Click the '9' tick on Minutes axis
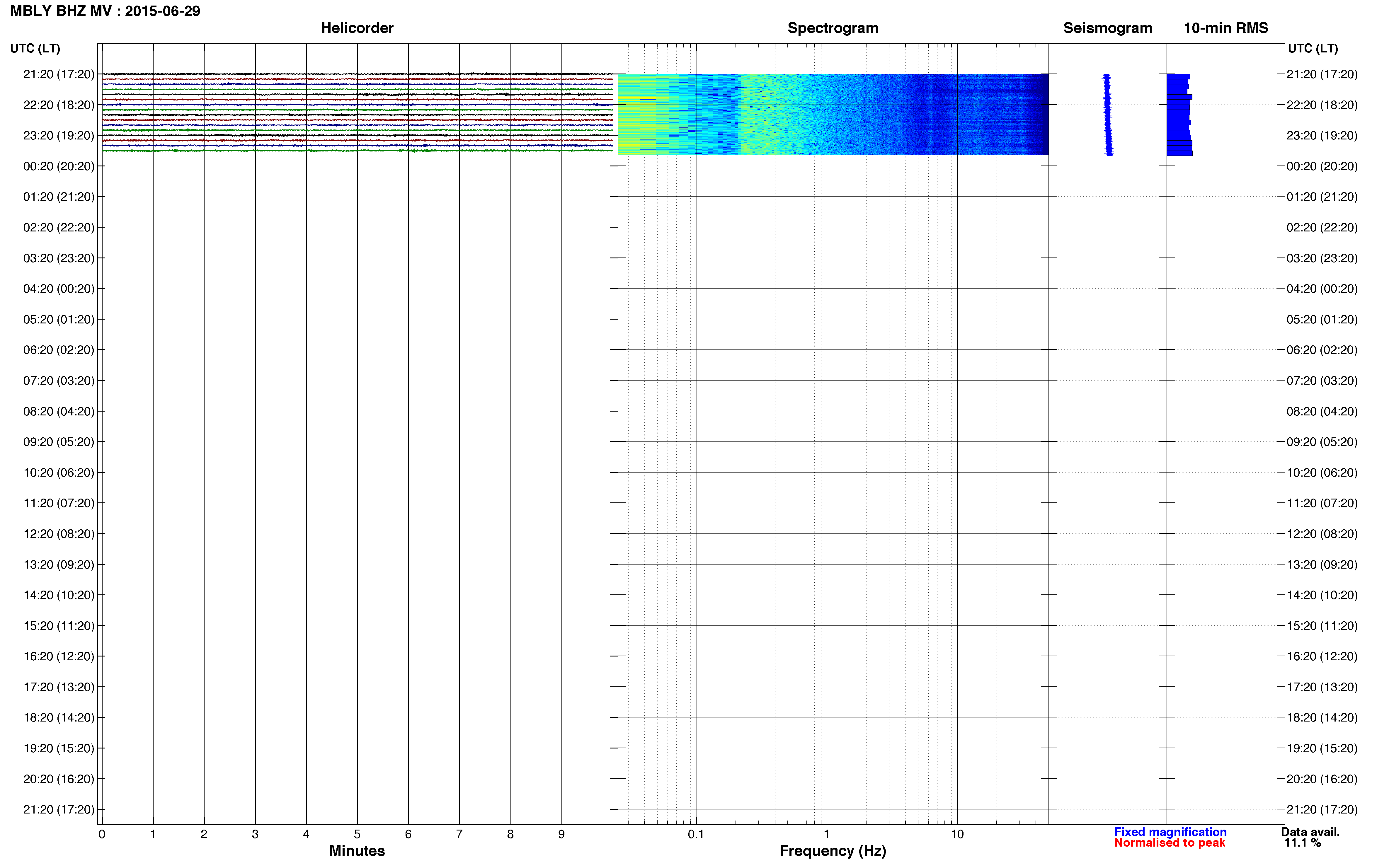 click(561, 834)
